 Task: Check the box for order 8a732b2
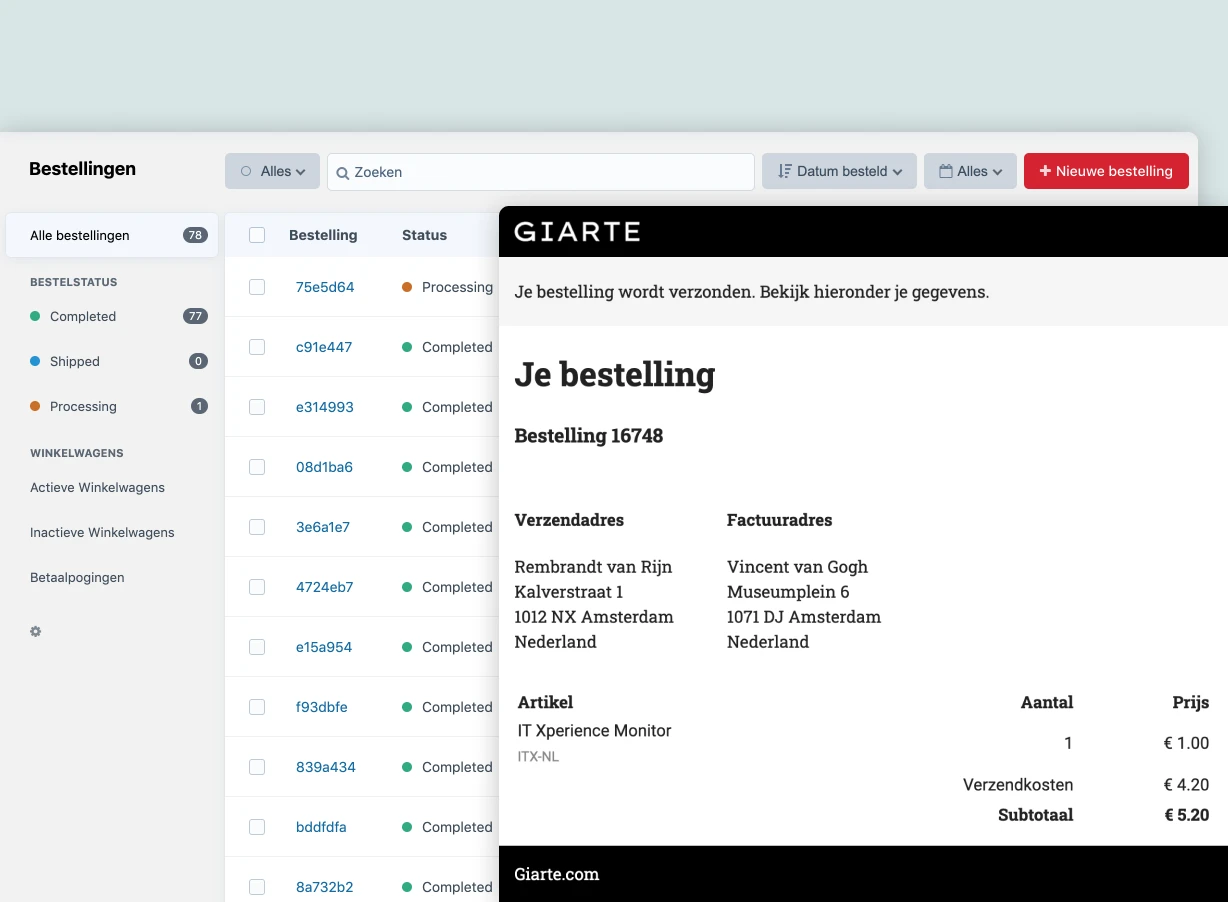pyautogui.click(x=257, y=887)
